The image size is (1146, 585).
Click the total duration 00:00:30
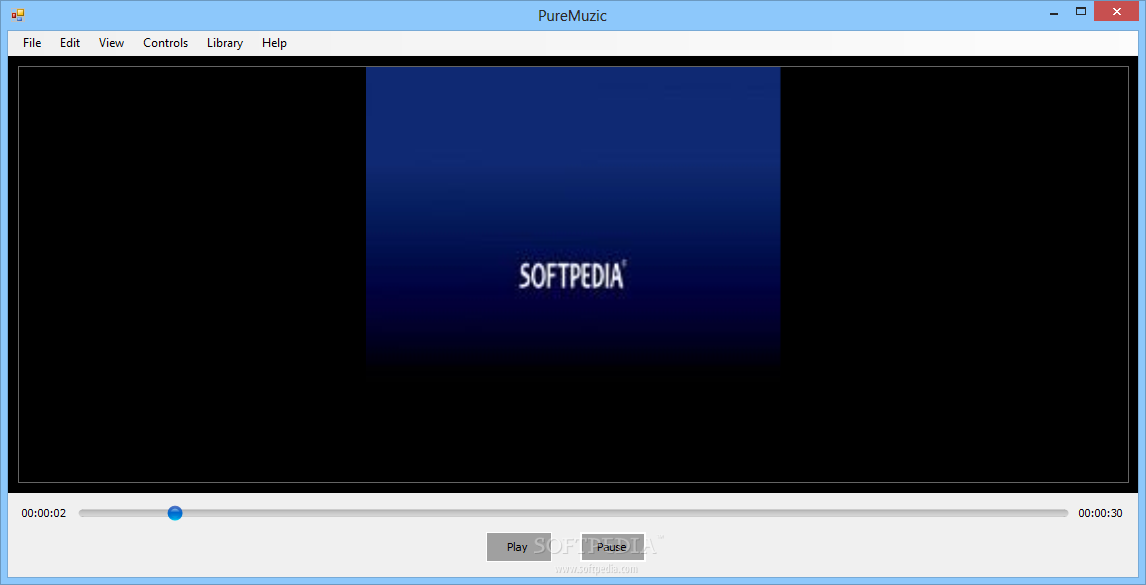(x=1100, y=513)
